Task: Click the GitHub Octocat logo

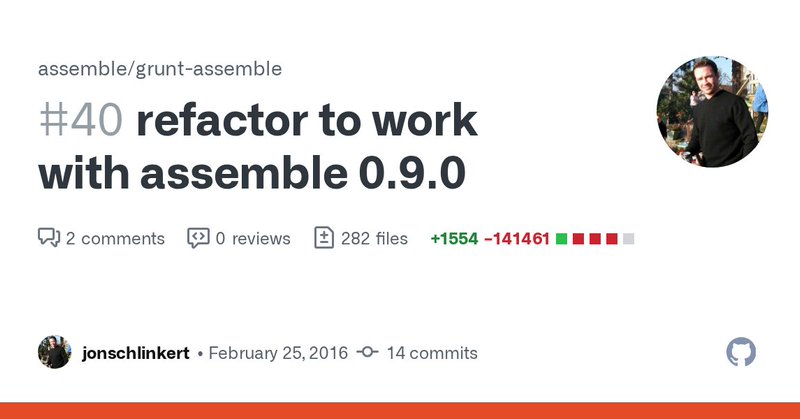Action: (741, 352)
